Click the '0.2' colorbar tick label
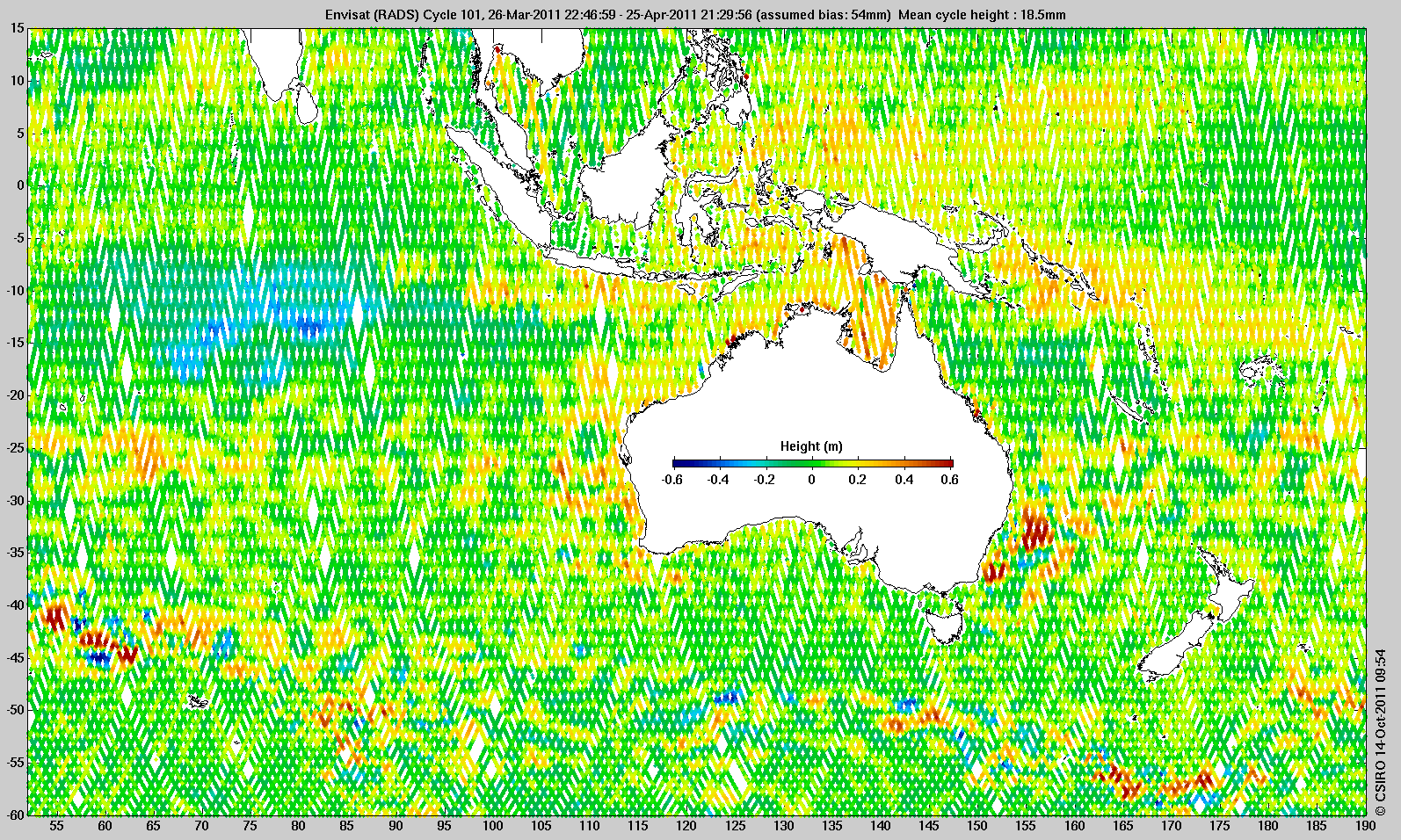Viewport: 1401px width, 840px height. (858, 480)
